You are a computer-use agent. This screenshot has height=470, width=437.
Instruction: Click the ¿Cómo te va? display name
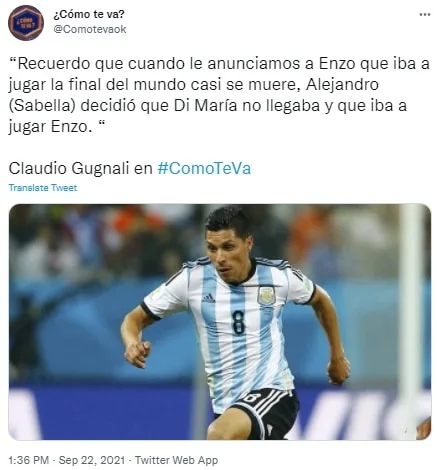(x=89, y=14)
